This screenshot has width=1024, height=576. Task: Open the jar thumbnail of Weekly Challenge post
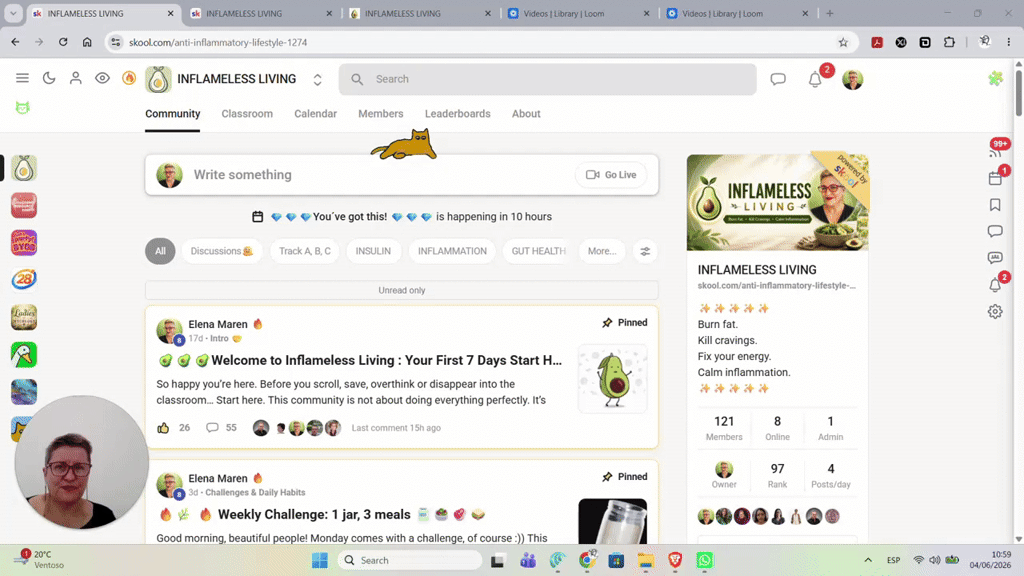tap(613, 521)
